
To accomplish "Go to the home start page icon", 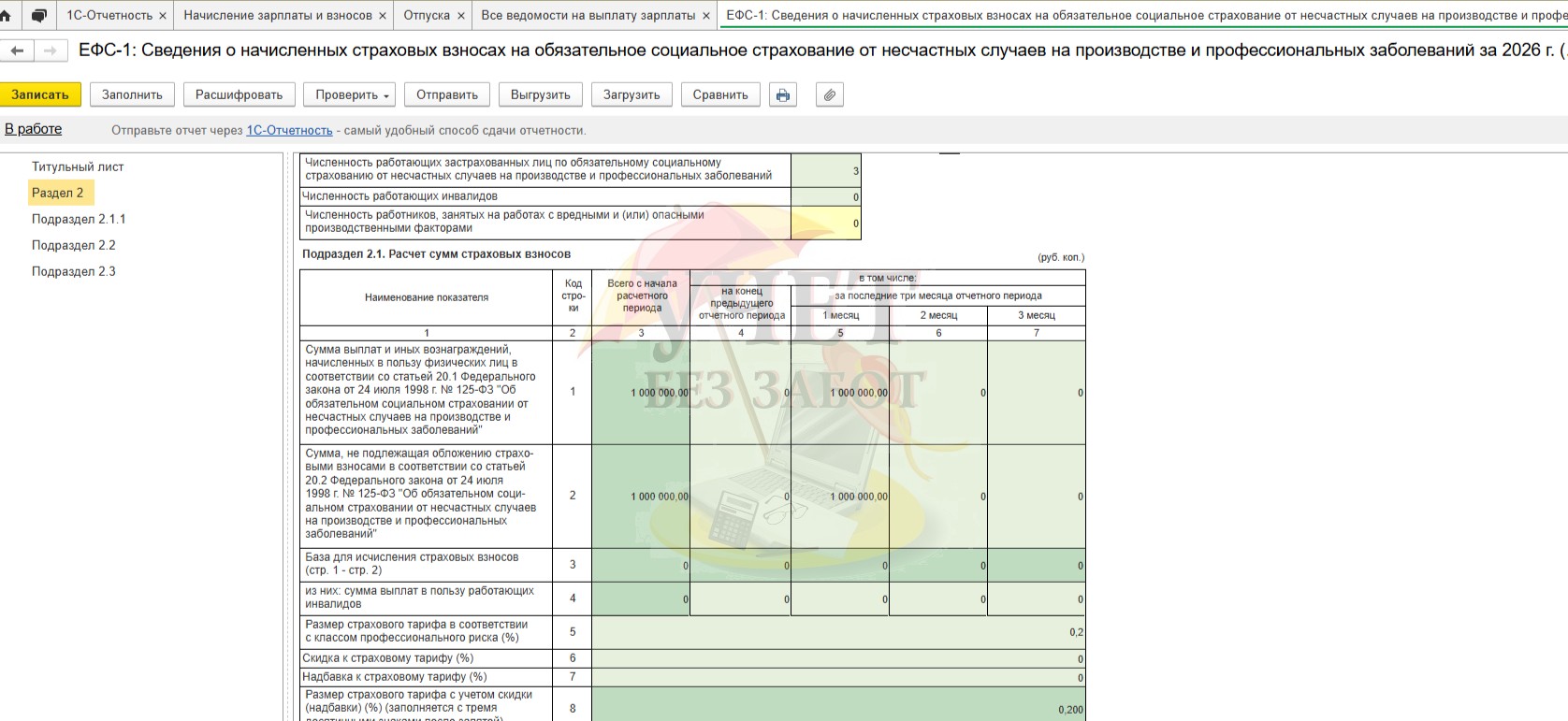I will (x=7, y=16).
